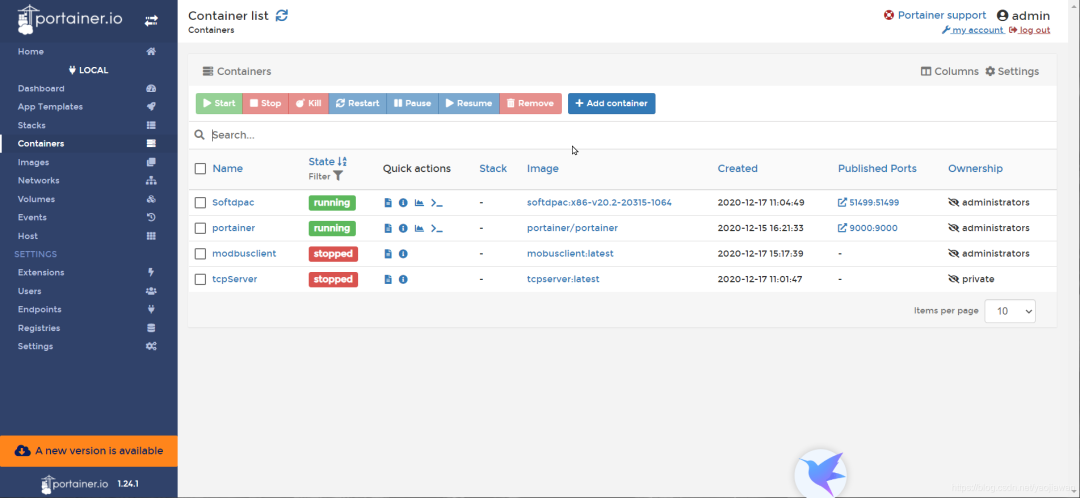Open the table Settings menu
The height and width of the screenshot is (498, 1080).
click(1012, 72)
